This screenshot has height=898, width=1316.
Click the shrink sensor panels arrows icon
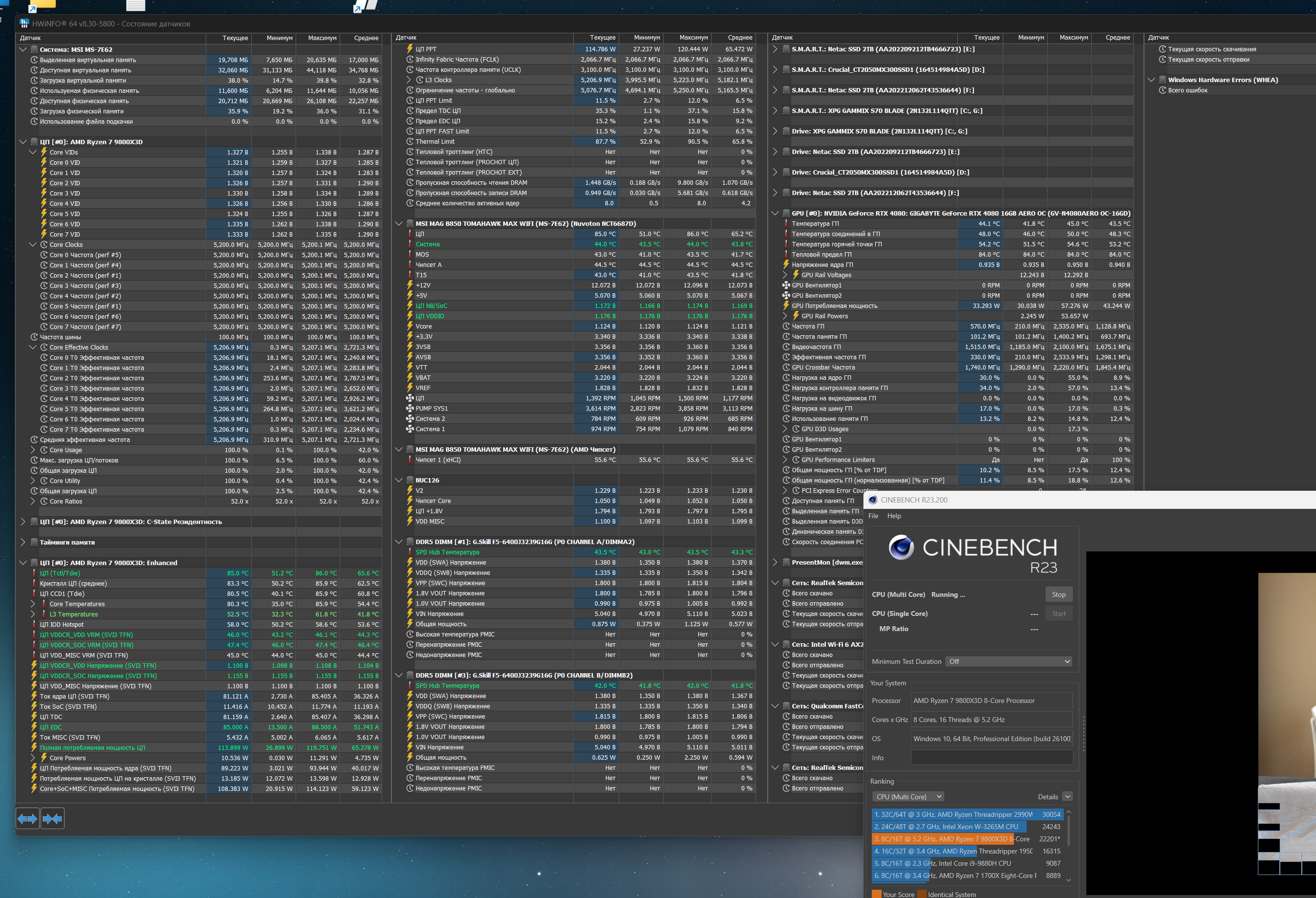coord(52,818)
